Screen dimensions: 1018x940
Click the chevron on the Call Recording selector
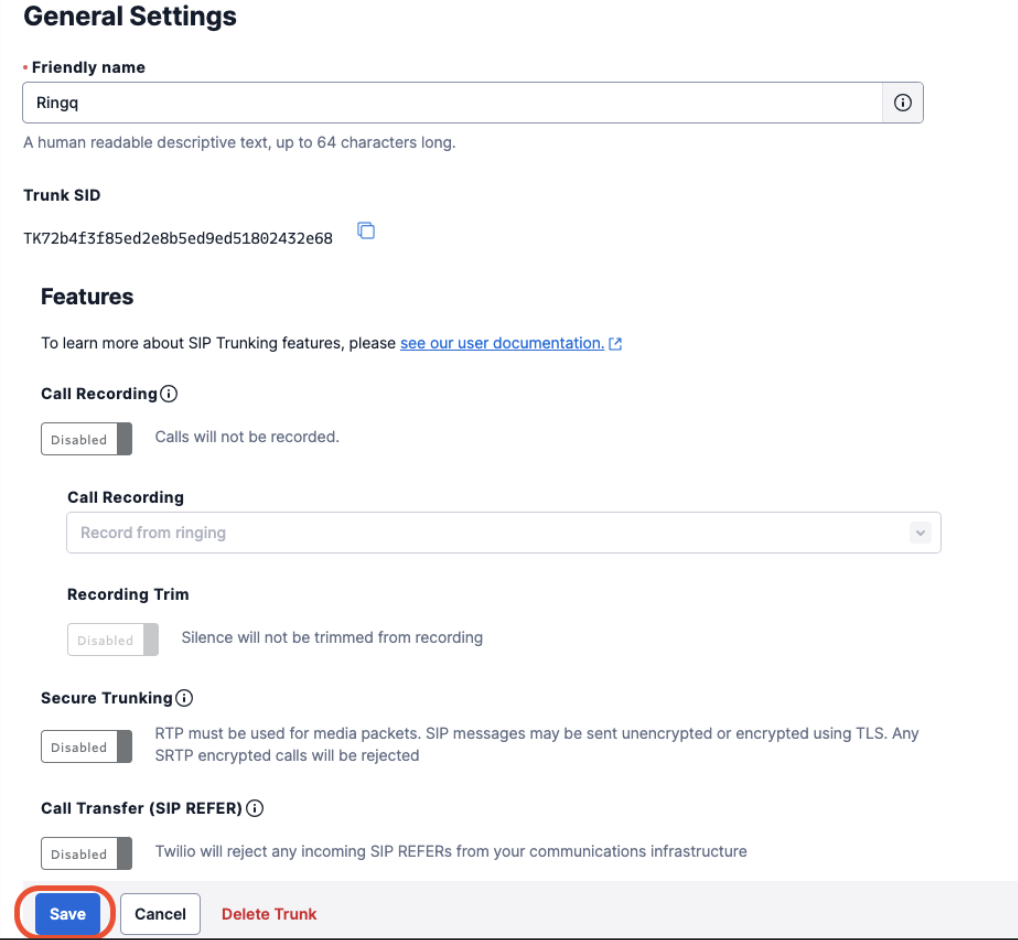click(920, 532)
